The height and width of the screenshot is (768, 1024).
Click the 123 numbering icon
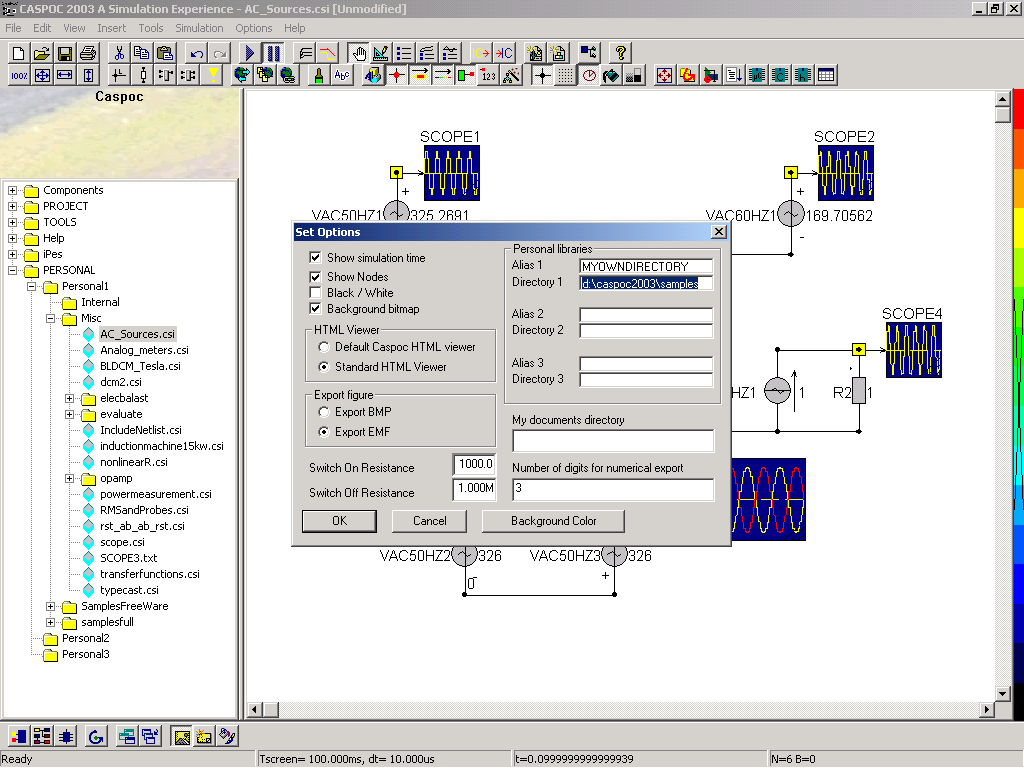click(488, 76)
